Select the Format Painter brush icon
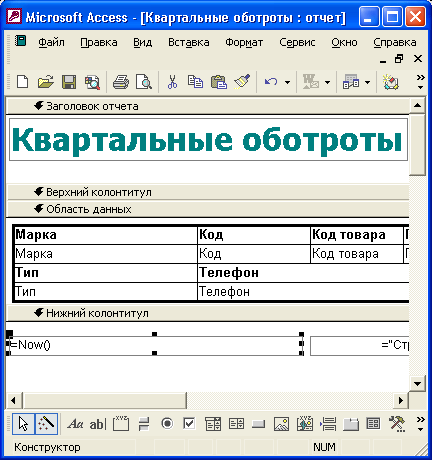Image resolution: width=432 pixels, height=460 pixels. pos(242,82)
